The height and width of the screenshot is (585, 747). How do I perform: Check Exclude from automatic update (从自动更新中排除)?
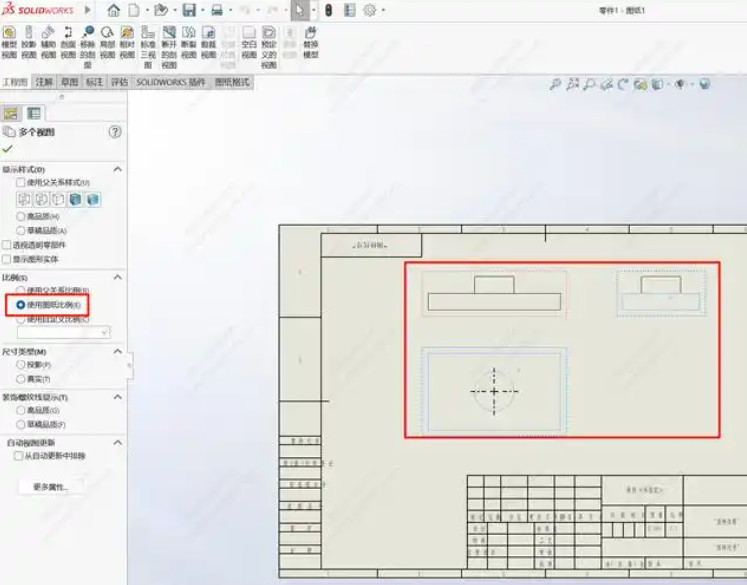click(x=18, y=455)
